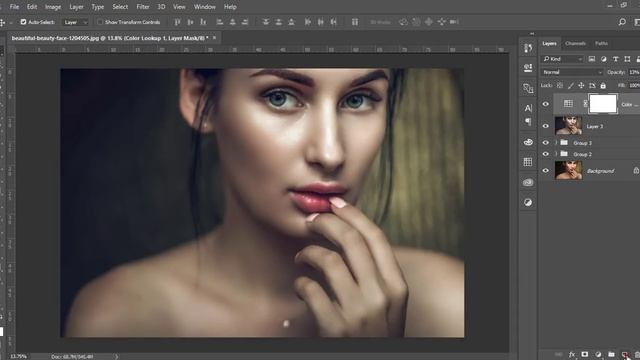
Task: Open the Adjustments panel icon in the dock
Action: (x=528, y=202)
